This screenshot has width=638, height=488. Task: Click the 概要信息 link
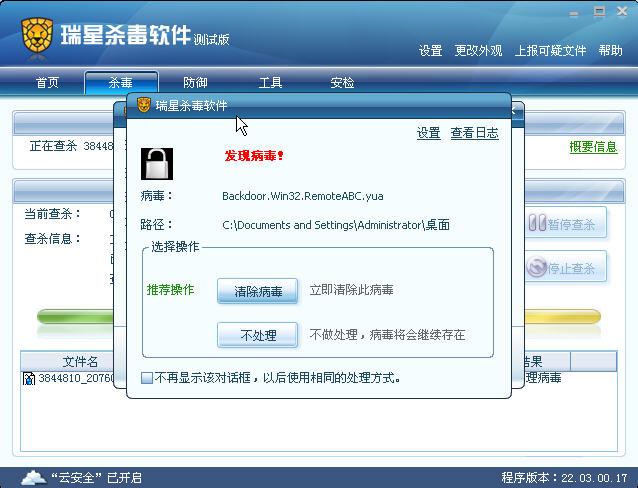coord(593,147)
